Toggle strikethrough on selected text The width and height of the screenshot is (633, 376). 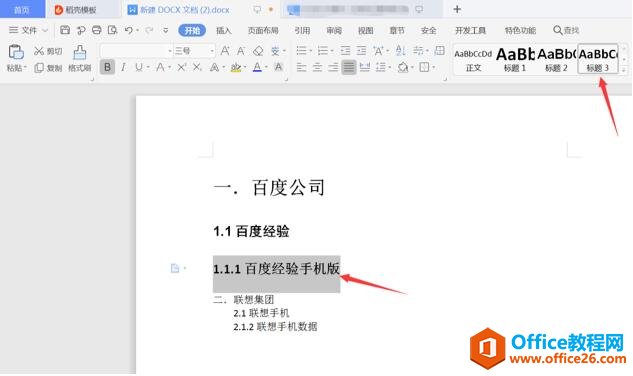tap(160, 67)
